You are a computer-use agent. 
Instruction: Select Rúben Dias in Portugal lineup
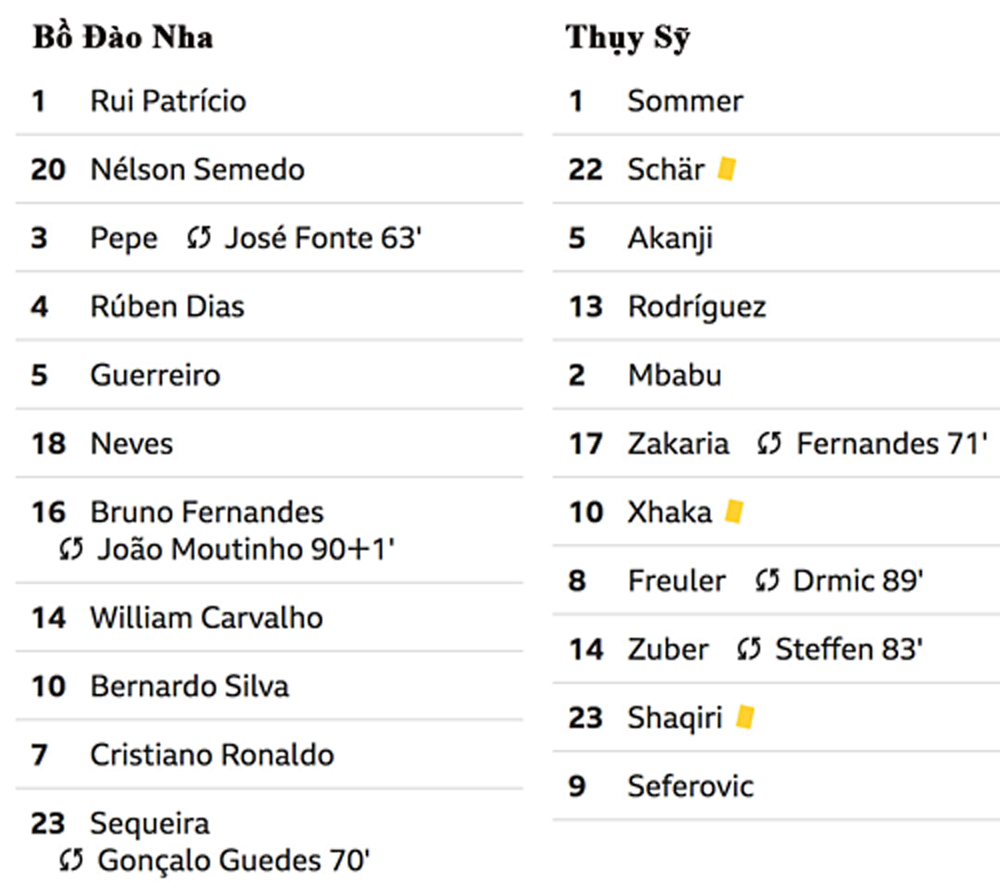(x=167, y=306)
